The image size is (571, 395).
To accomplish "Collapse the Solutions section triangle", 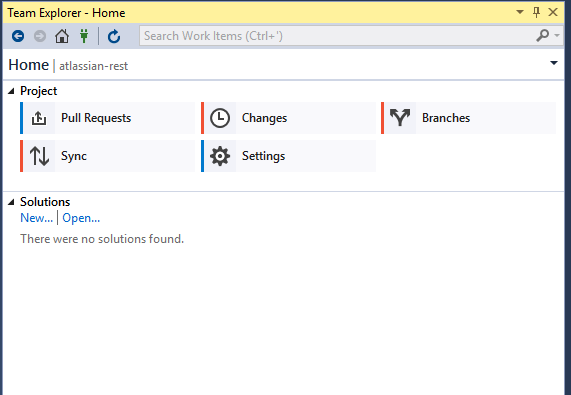I will point(11,202).
